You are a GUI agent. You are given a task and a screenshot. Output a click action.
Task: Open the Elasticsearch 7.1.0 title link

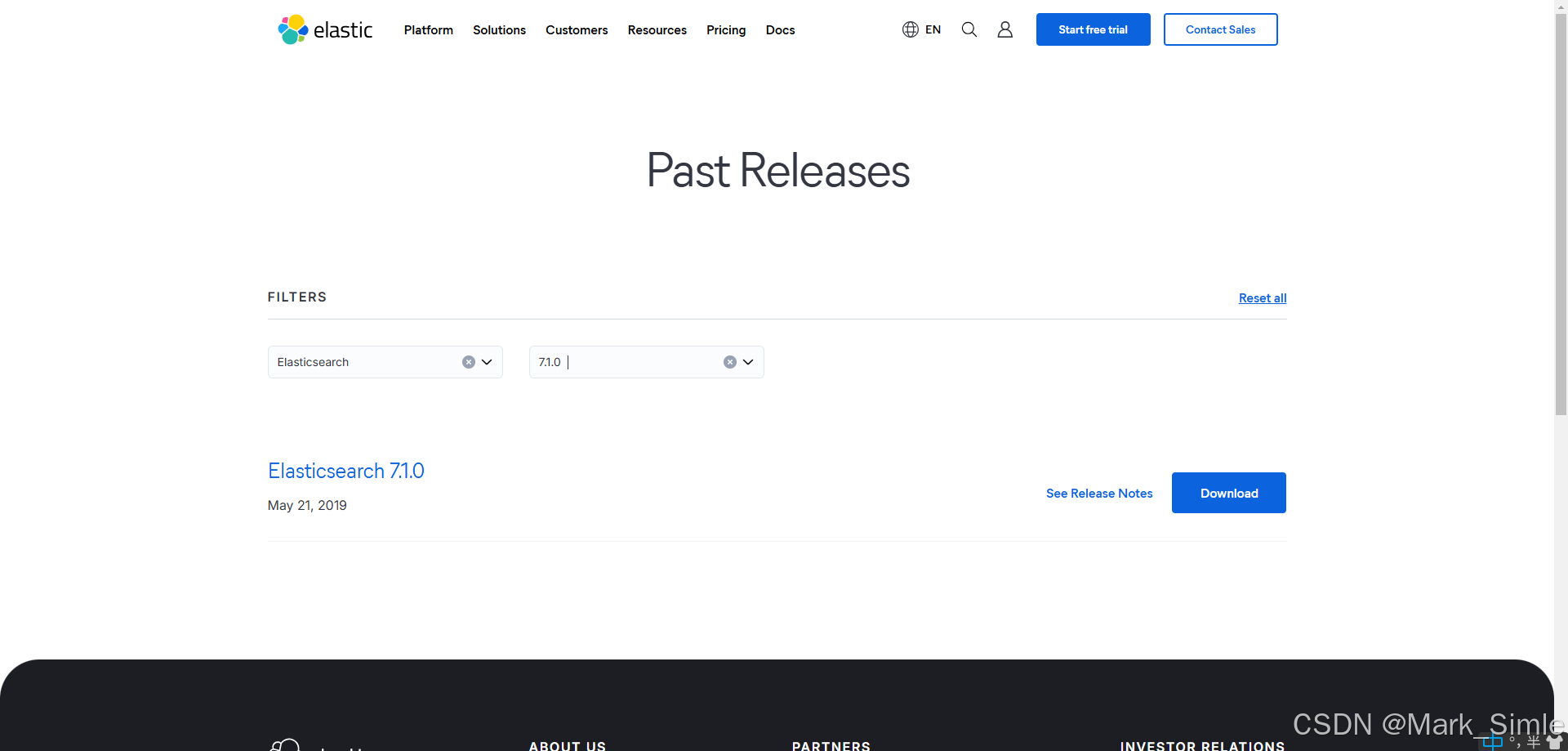(346, 471)
